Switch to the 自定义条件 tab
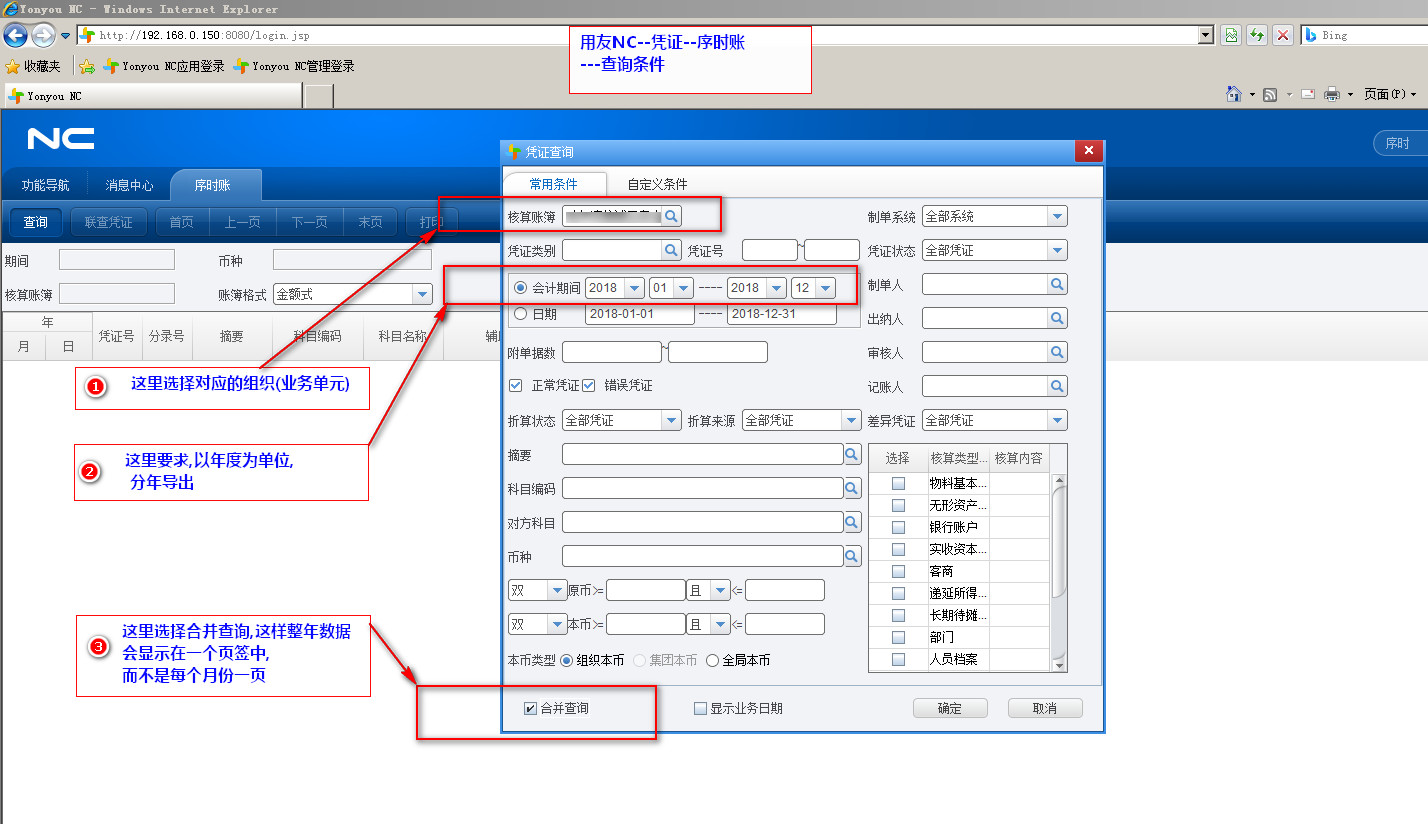This screenshot has width=1428, height=824. pos(657,184)
